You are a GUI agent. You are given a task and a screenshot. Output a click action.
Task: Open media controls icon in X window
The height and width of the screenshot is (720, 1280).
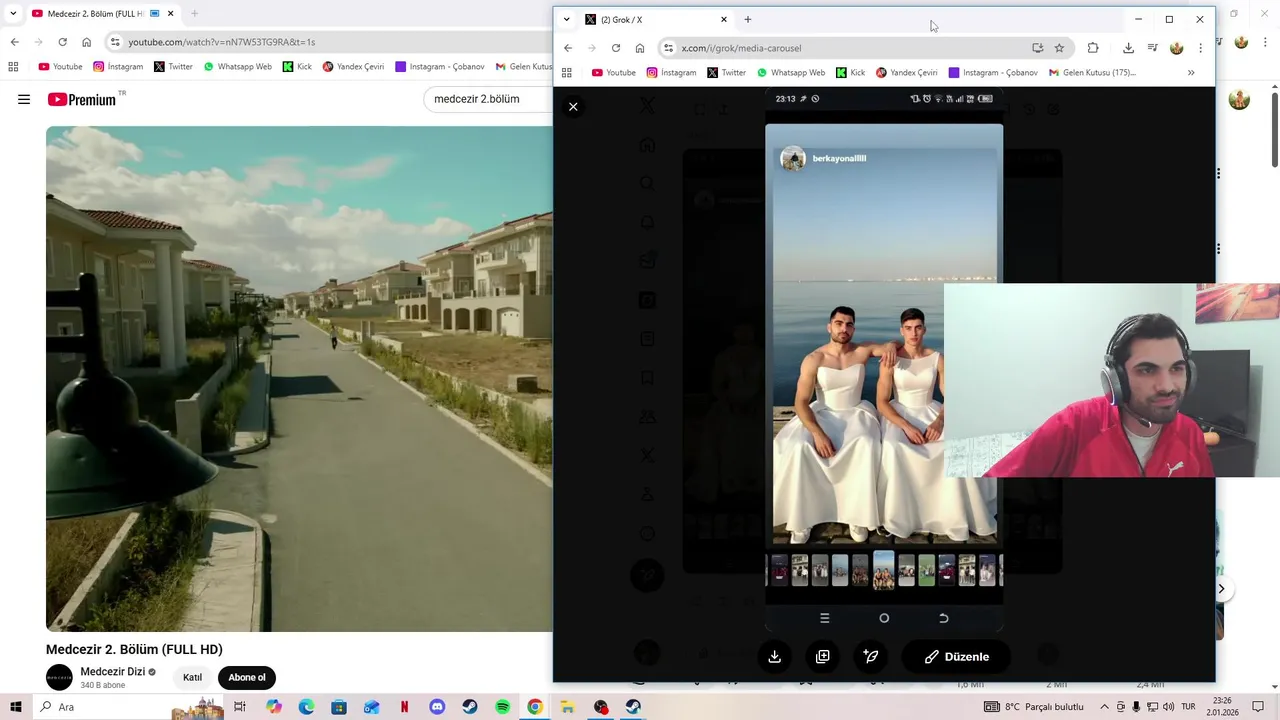pos(1152,48)
